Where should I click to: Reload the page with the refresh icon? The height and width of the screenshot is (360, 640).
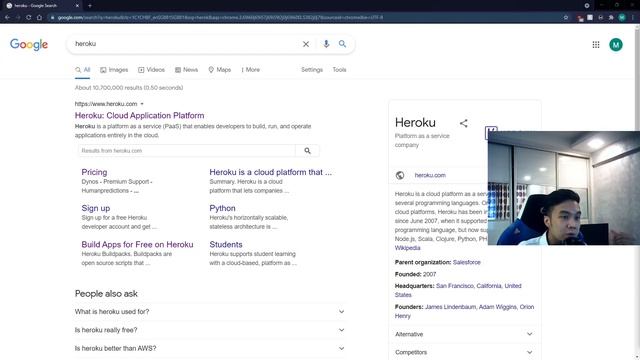click(29, 18)
